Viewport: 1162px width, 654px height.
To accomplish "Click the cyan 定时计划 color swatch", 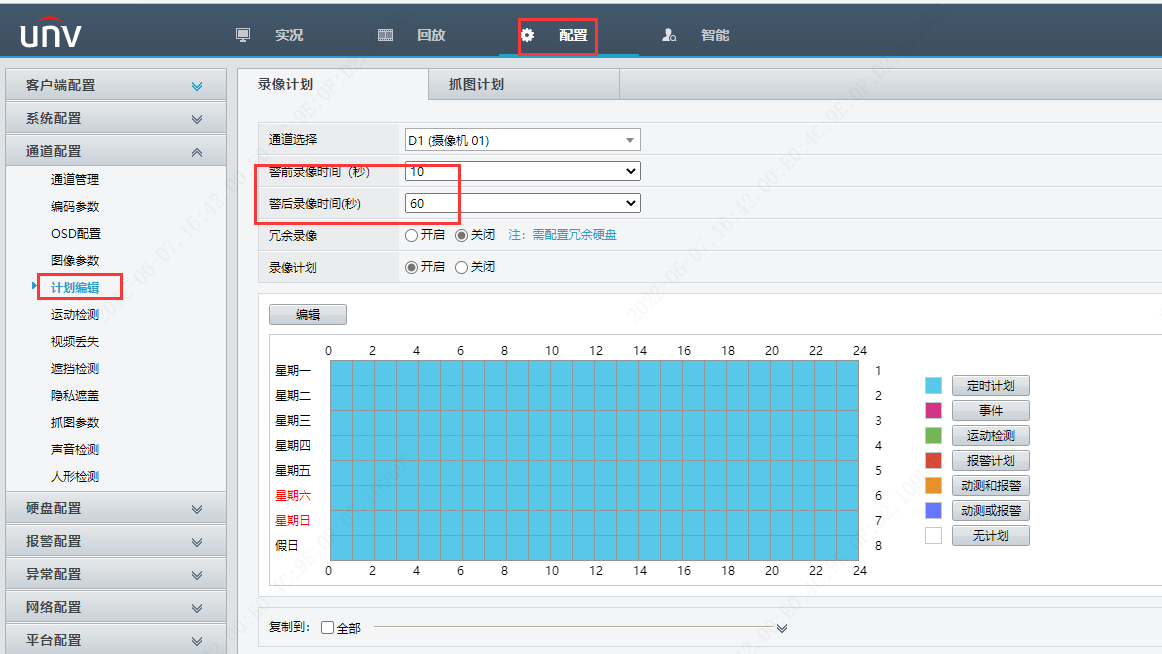I will click(932, 385).
